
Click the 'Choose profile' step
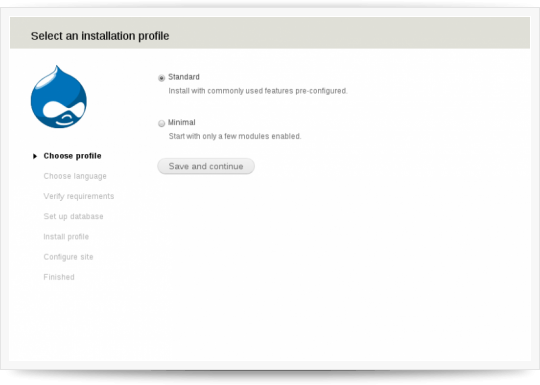pos(72,156)
